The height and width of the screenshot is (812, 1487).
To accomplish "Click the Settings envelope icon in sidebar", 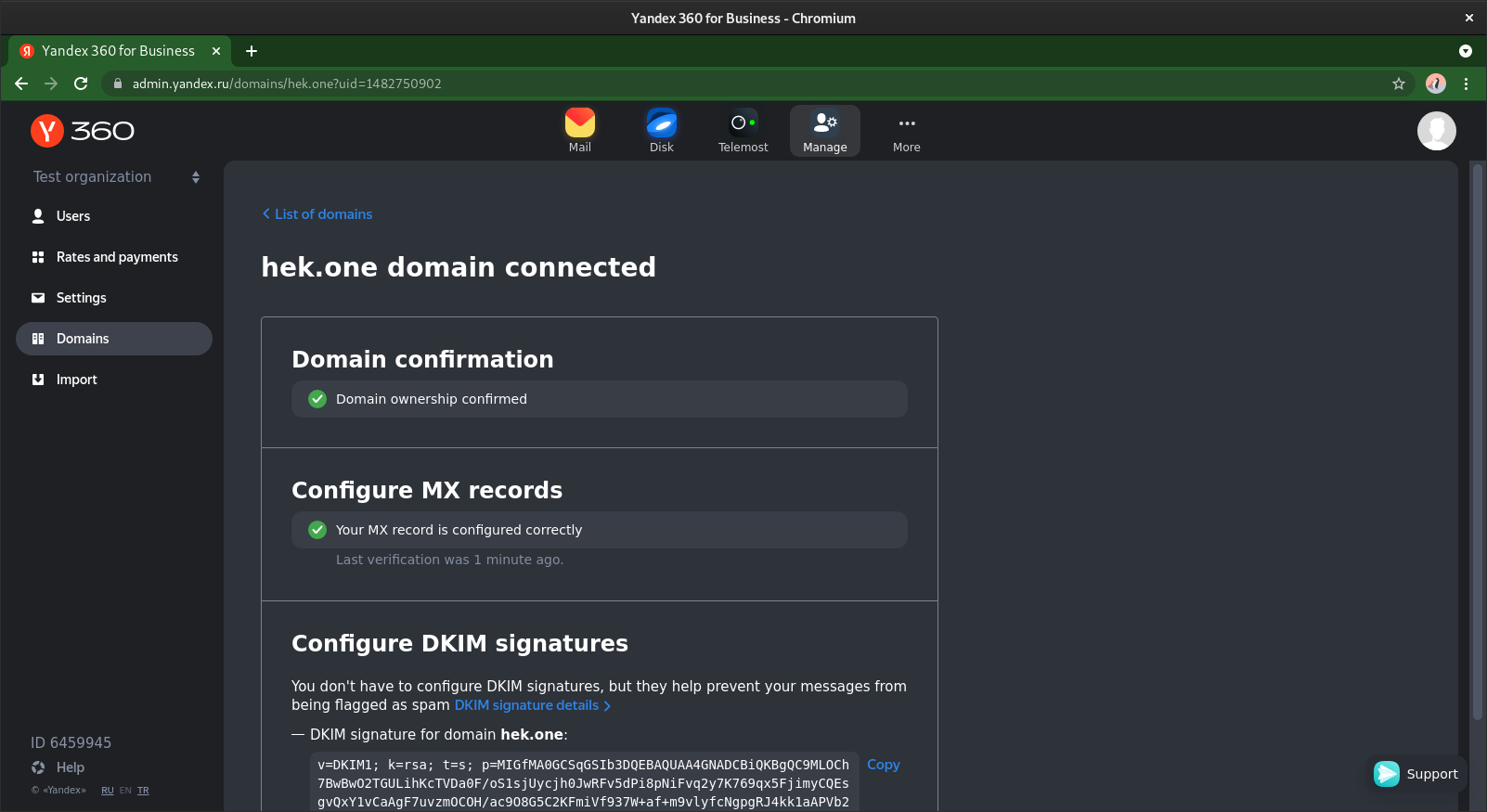I will click(x=38, y=298).
